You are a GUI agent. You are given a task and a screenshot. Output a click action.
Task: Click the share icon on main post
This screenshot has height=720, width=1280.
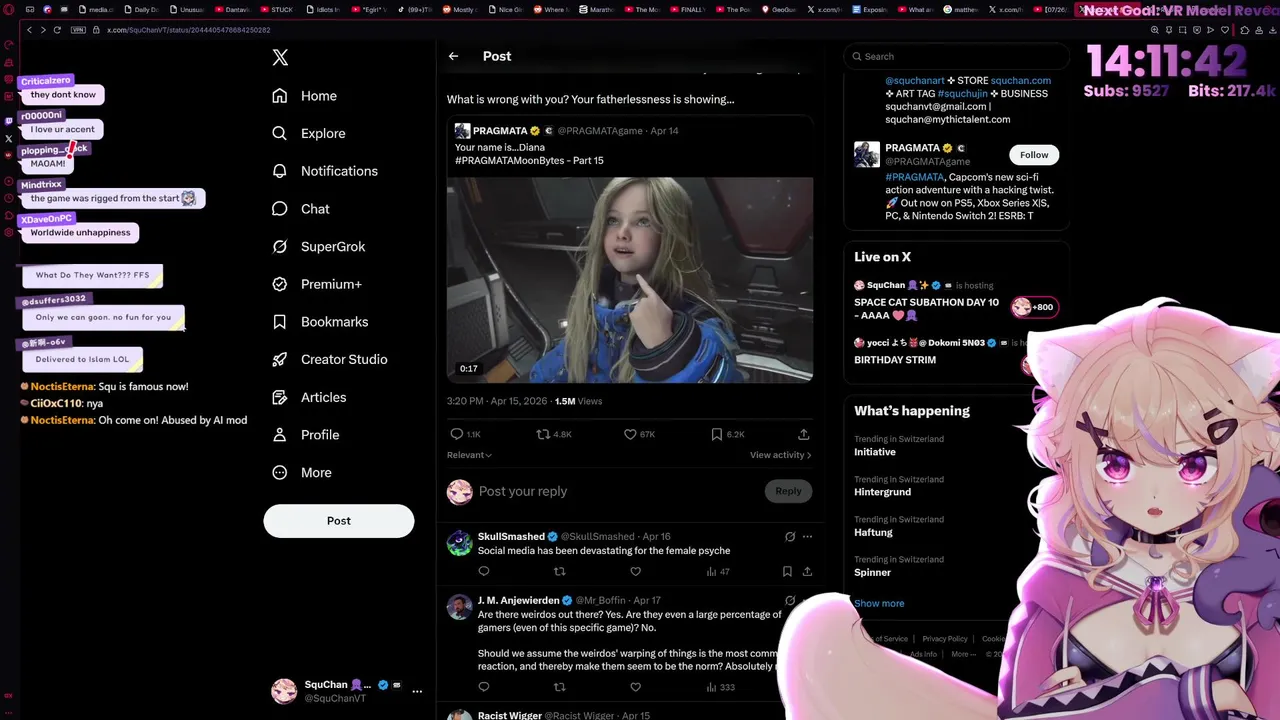coord(803,434)
